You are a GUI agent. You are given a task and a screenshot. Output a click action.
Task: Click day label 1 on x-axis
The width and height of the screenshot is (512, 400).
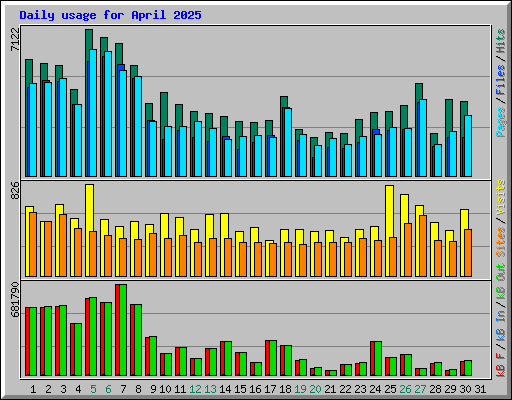33,389
